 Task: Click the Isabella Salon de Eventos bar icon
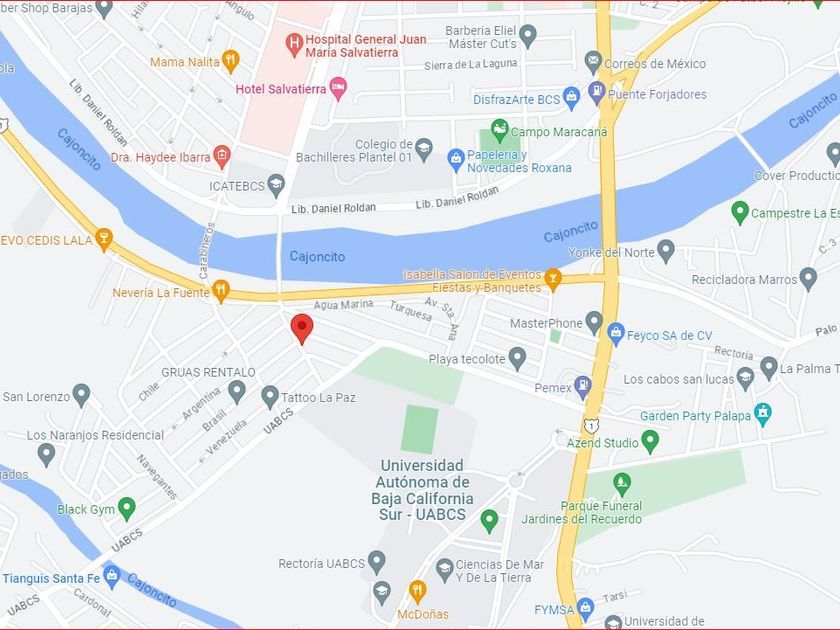[x=553, y=279]
